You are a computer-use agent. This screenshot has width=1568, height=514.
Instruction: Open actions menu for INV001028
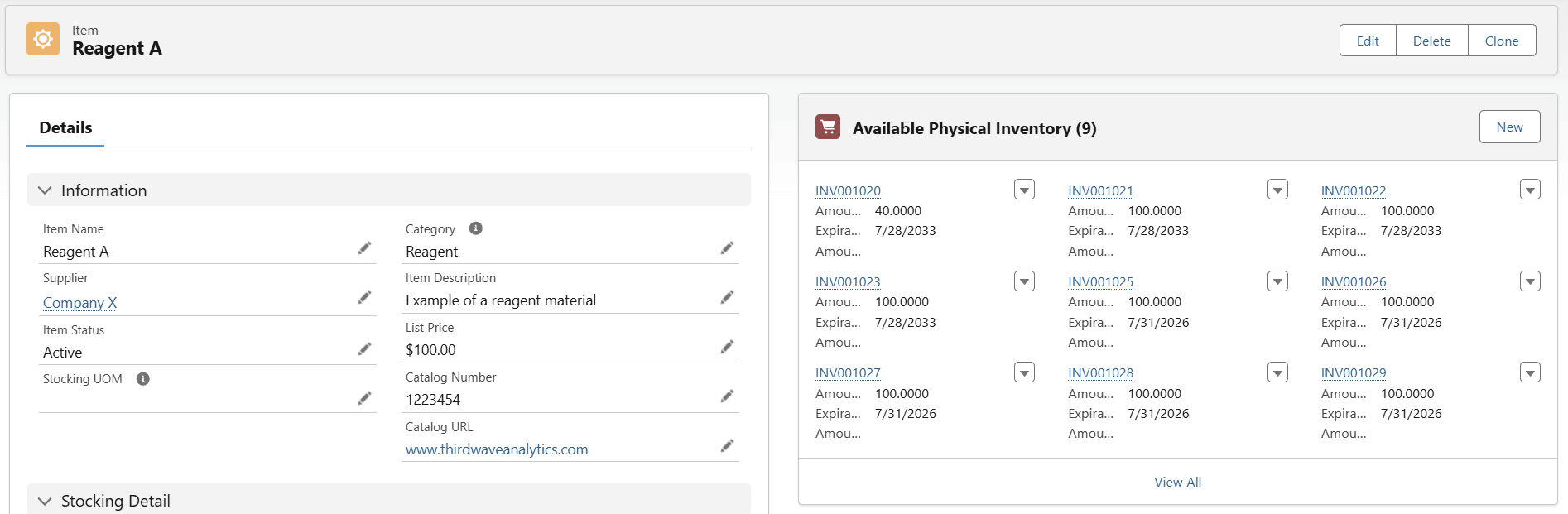click(1278, 372)
